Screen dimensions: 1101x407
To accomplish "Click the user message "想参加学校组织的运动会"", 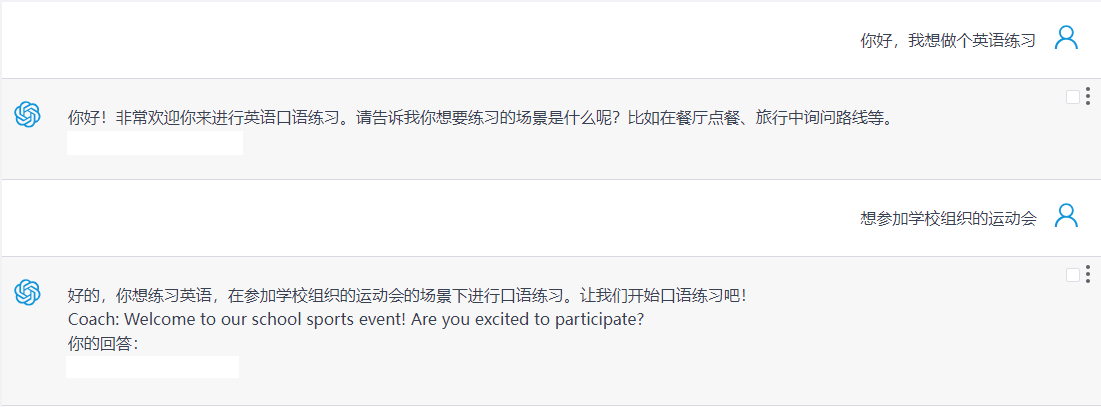I will tap(948, 218).
